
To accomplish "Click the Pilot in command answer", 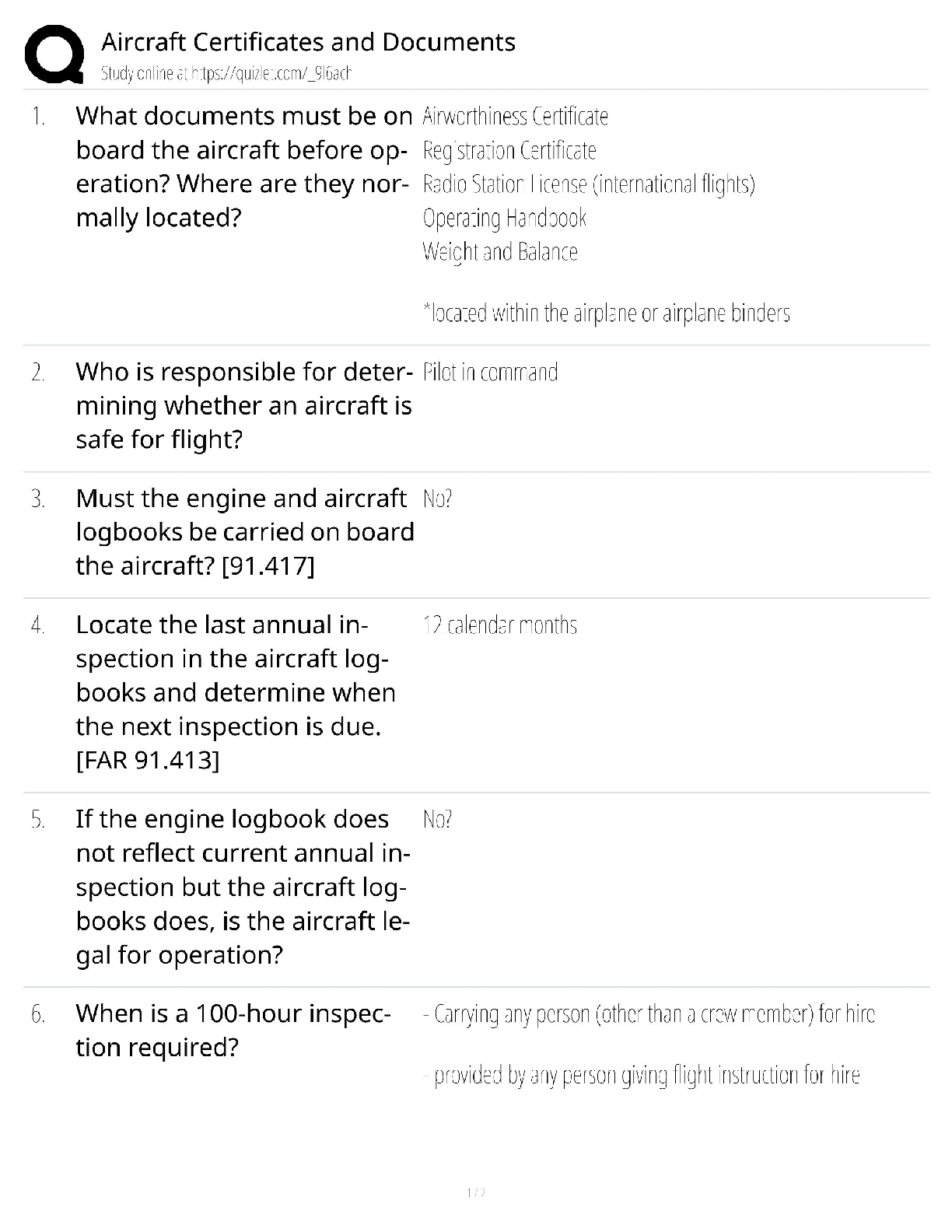I will pos(490,373).
